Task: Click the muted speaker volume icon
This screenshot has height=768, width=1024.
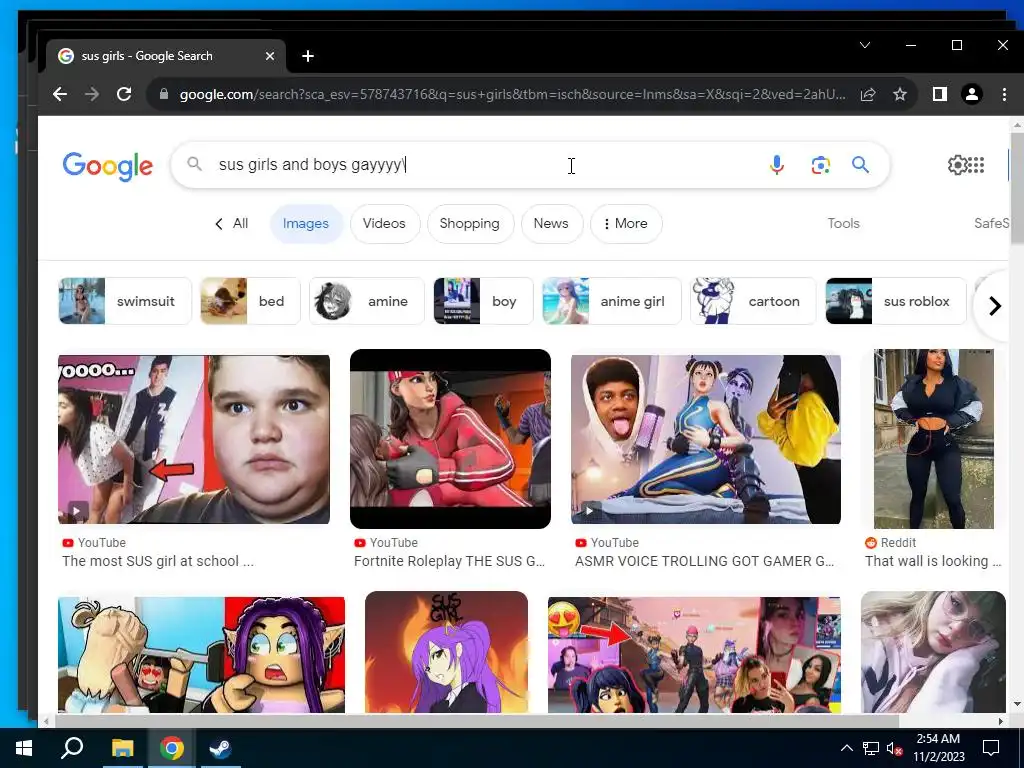Action: click(894, 748)
